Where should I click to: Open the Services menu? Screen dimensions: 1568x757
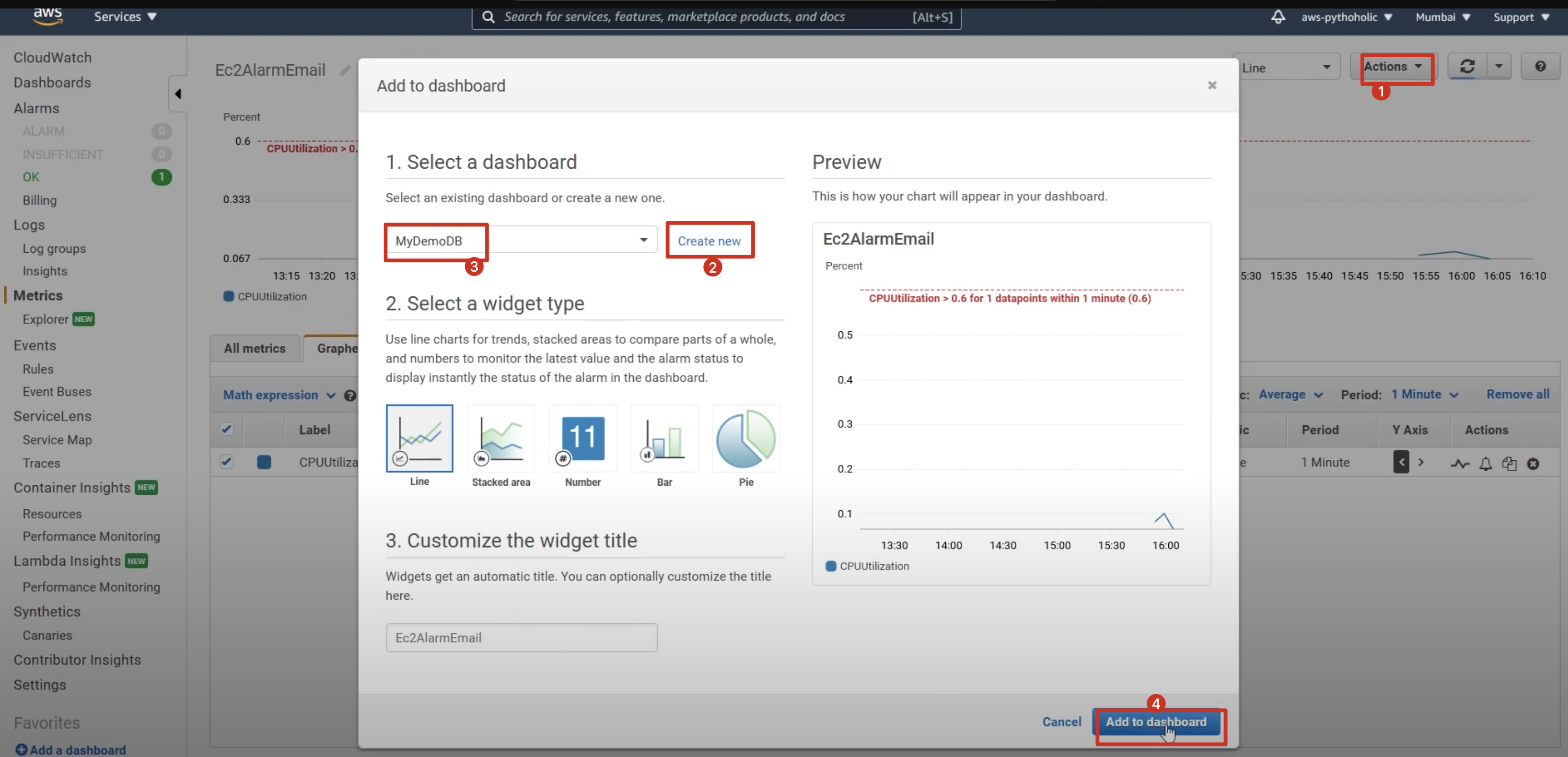point(125,17)
